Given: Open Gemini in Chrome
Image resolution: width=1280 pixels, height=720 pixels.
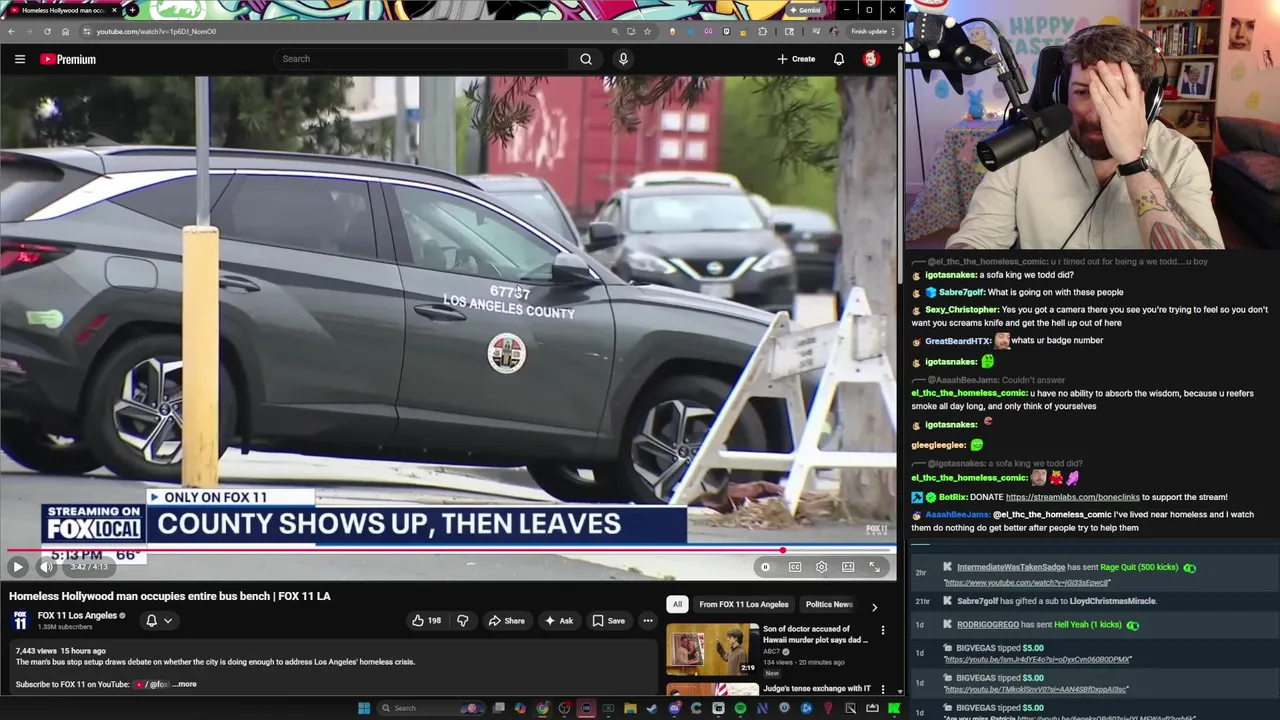Looking at the screenshot, I should click(x=805, y=10).
